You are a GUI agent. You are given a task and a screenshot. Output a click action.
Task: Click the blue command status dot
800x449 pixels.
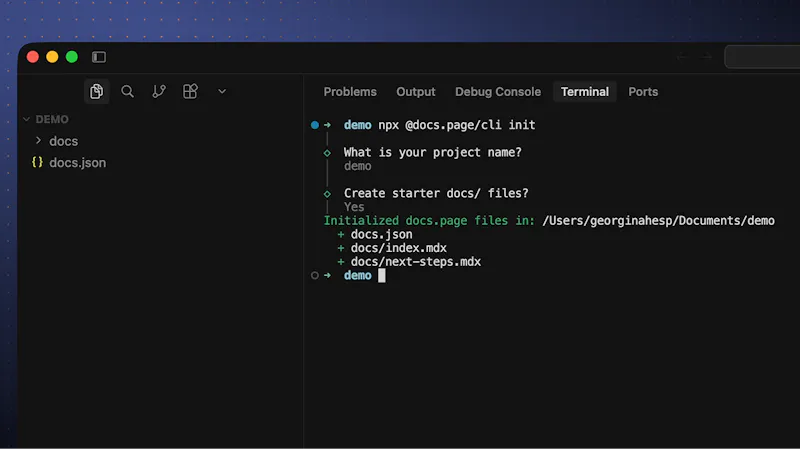tap(315, 125)
